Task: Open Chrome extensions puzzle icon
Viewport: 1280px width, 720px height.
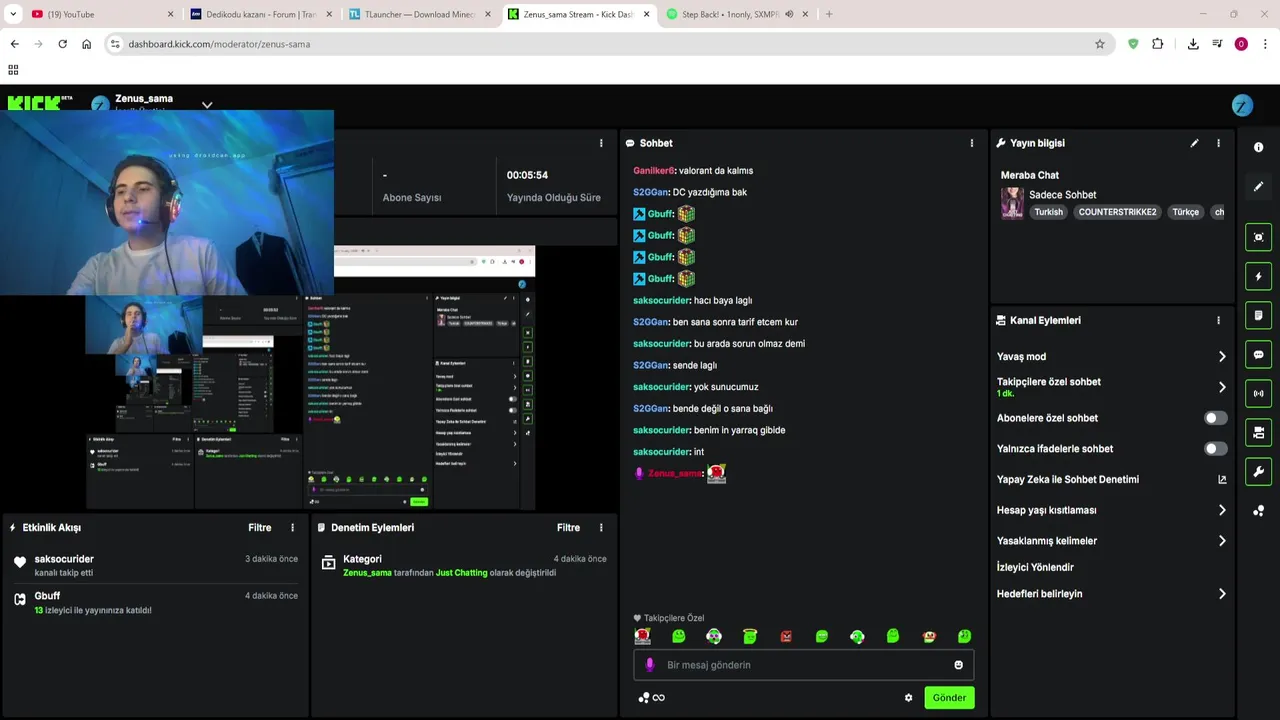Action: [1157, 44]
